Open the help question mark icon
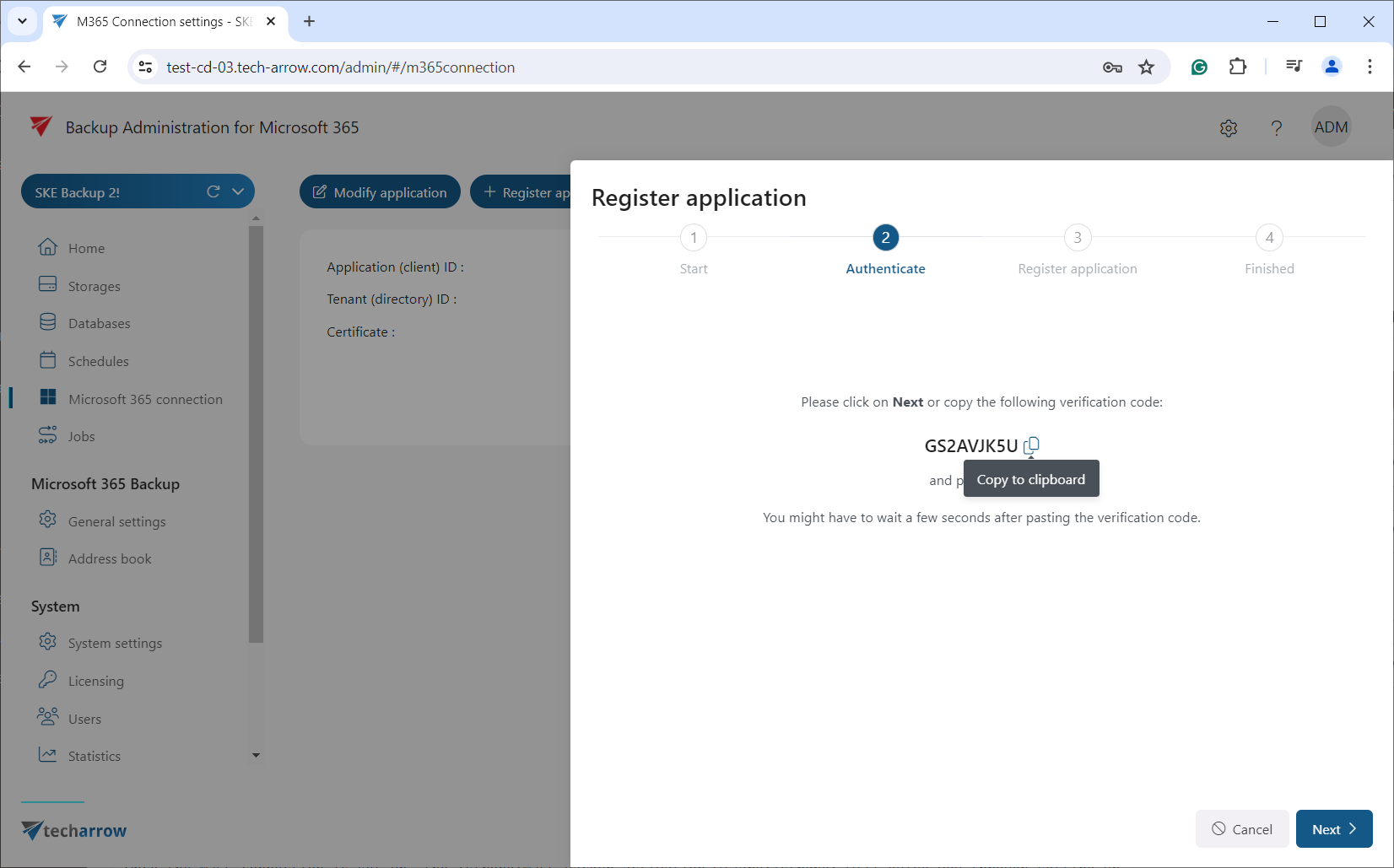The image size is (1394, 868). [1277, 128]
